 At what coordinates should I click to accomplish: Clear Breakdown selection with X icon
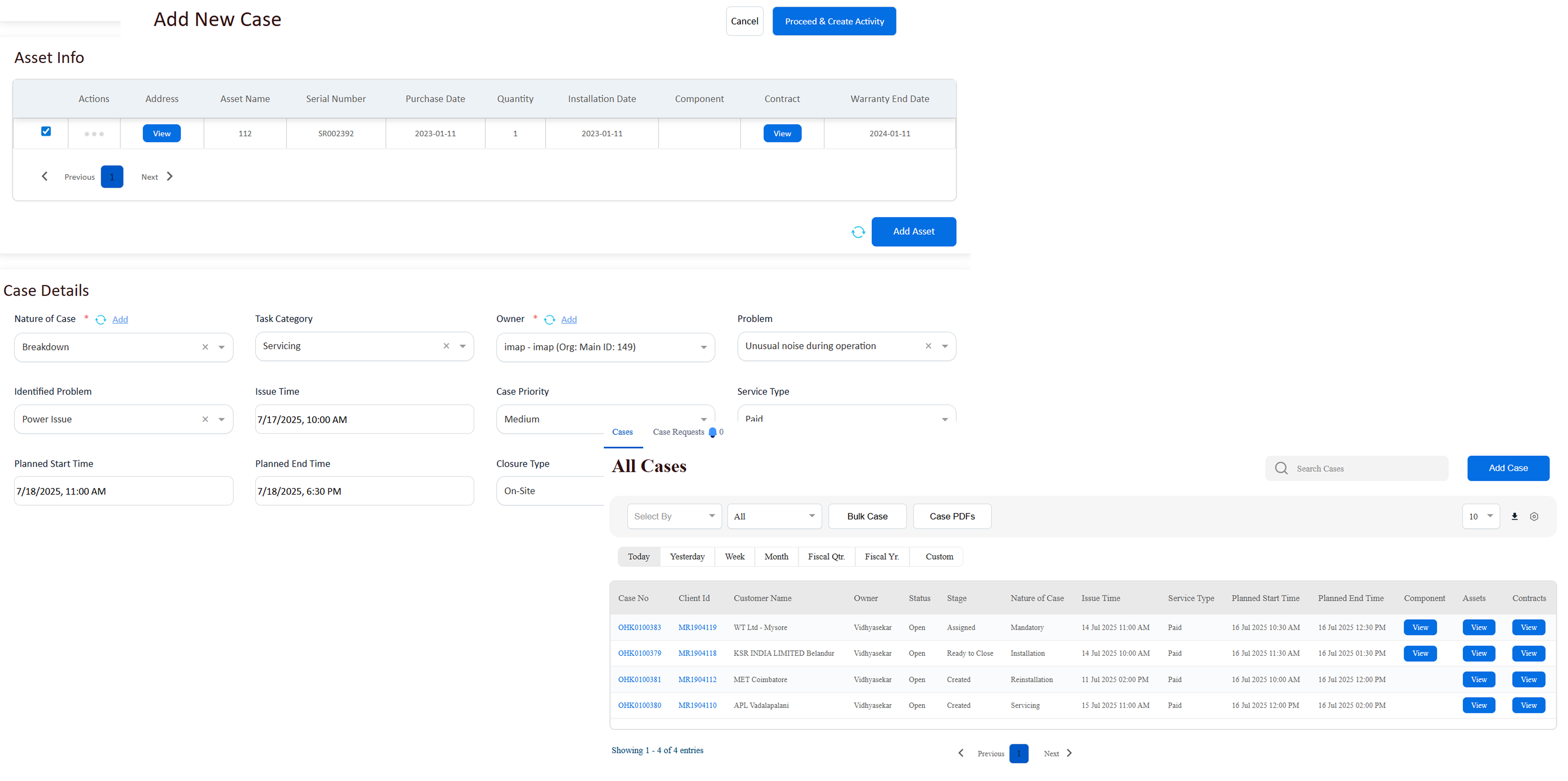[x=205, y=347]
